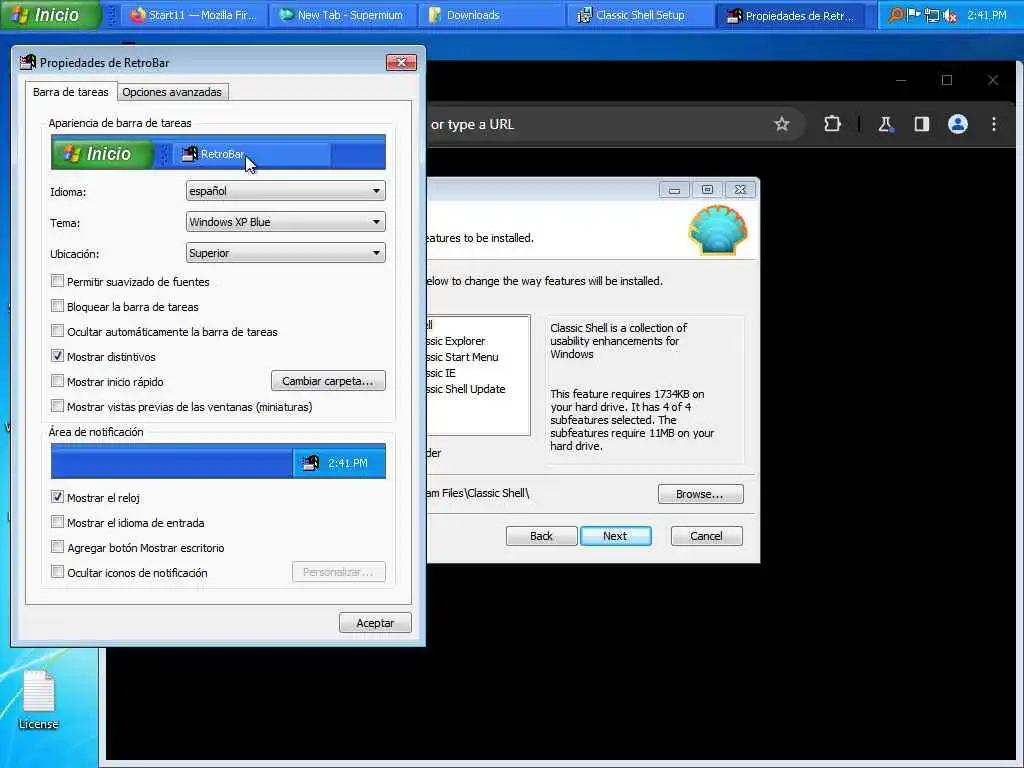Select Classic IE in setup feature tree
The image size is (1024, 768).
click(x=441, y=373)
